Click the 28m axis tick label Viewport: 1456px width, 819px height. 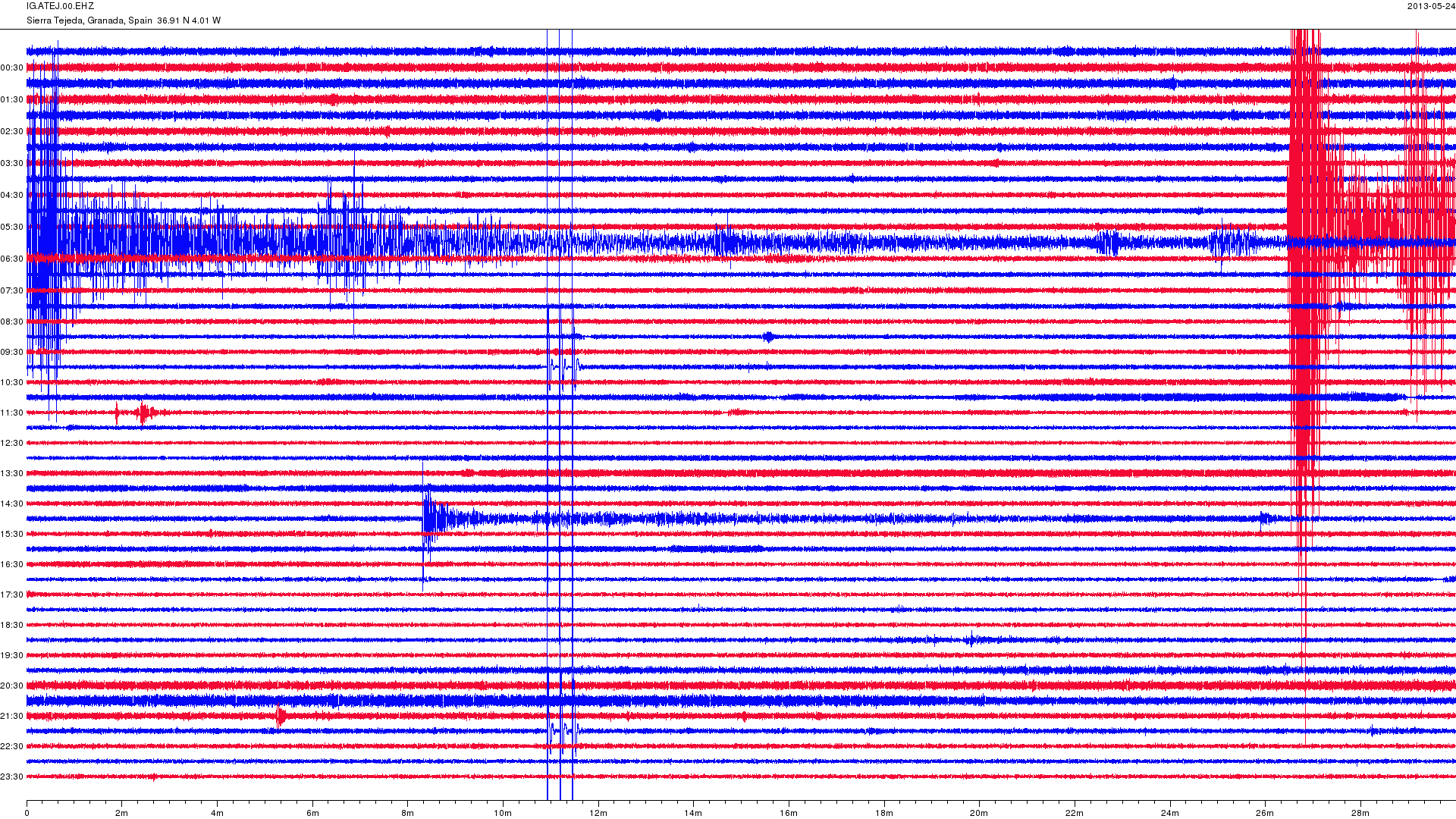pos(1360,814)
